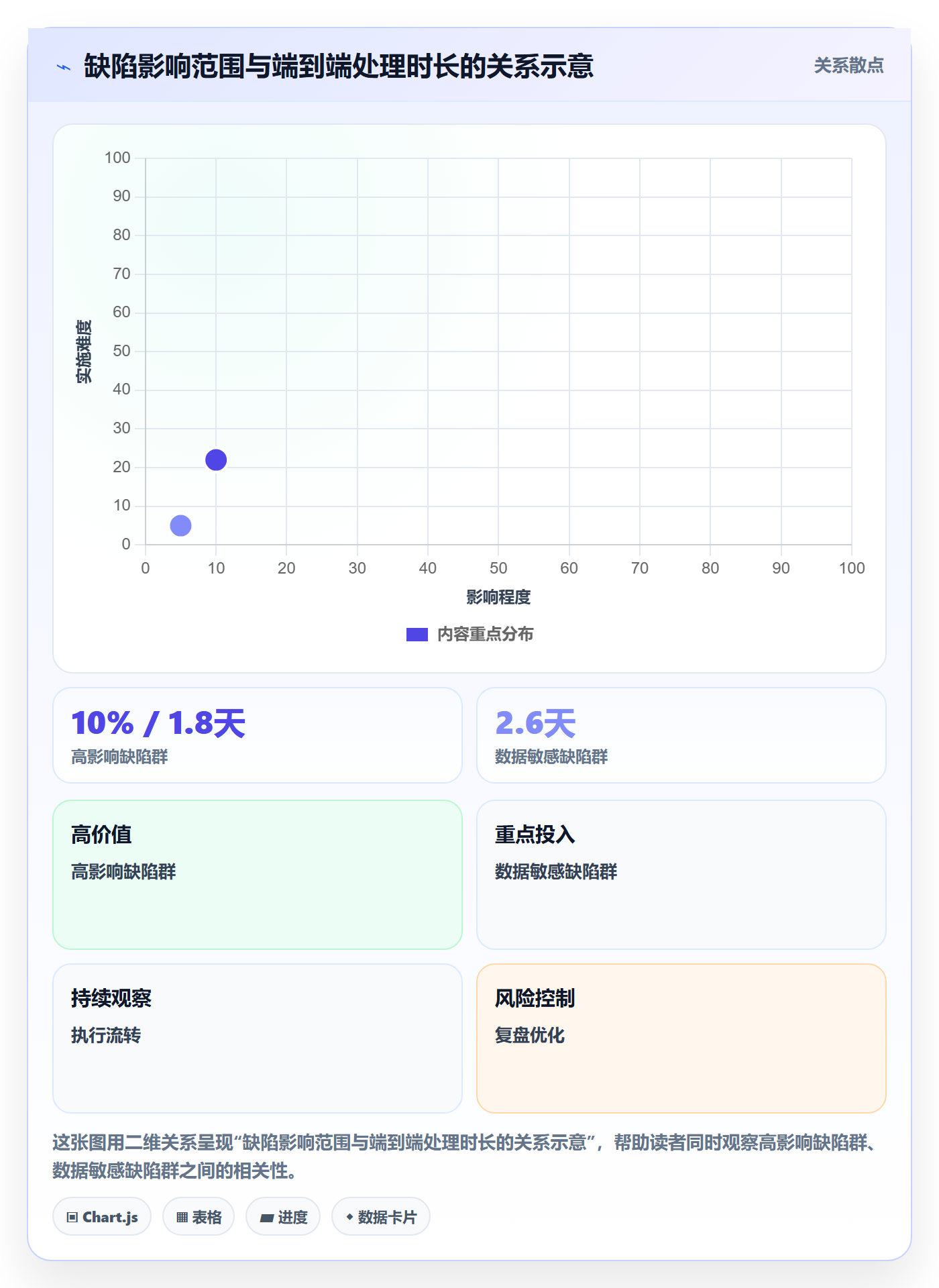The height and width of the screenshot is (1288, 939).
Task: Click the 高影响缺陷群 item in the 高价值 card
Action: [123, 871]
